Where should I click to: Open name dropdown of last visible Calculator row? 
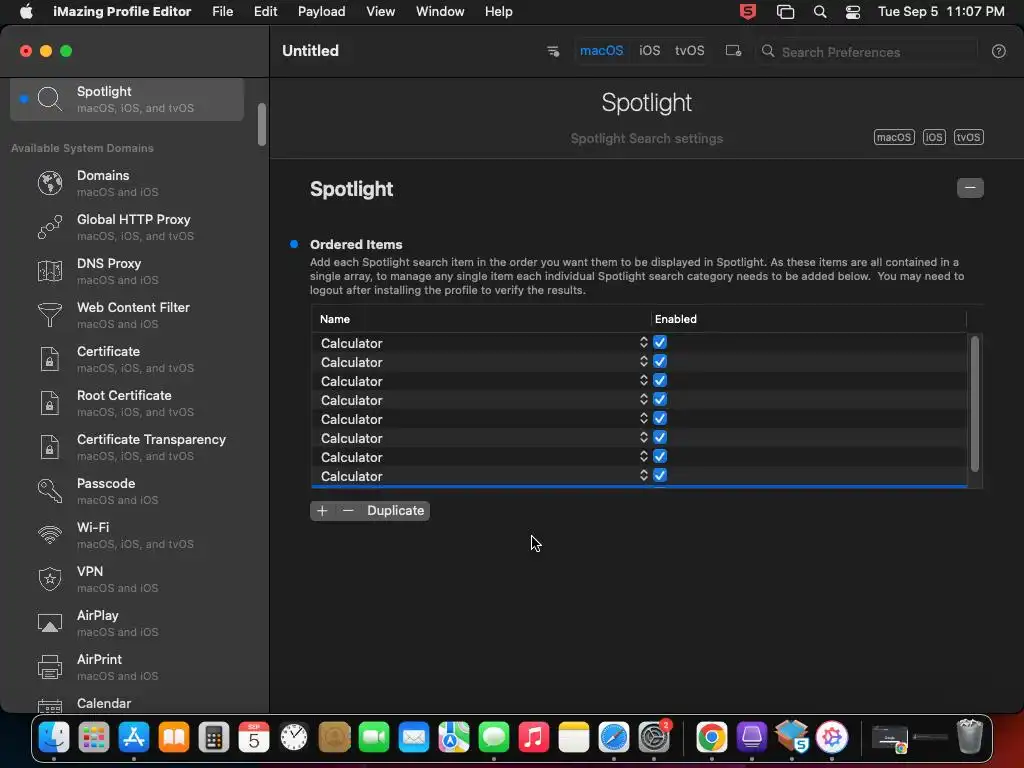click(x=643, y=475)
